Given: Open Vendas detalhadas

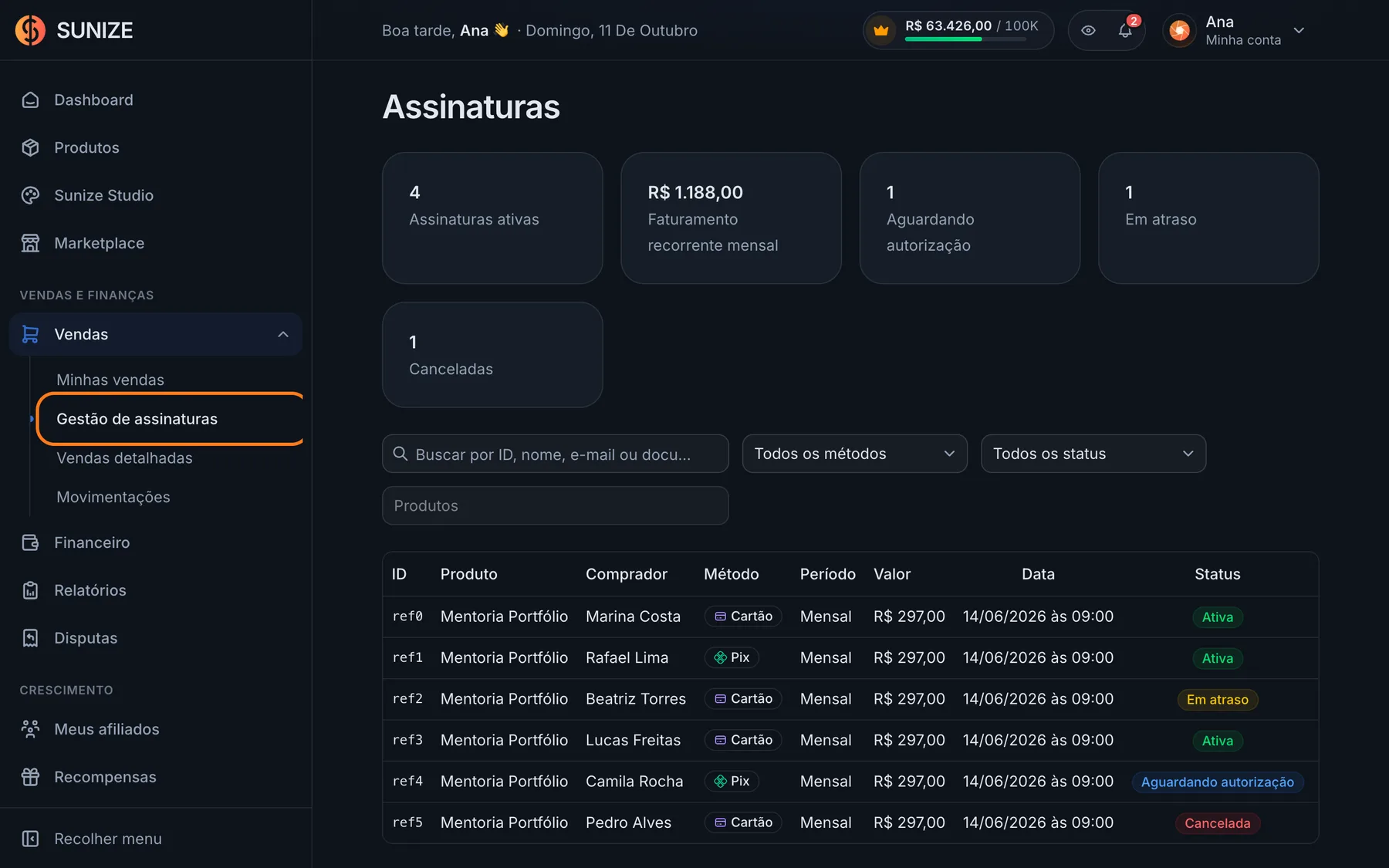Looking at the screenshot, I should click(x=124, y=458).
